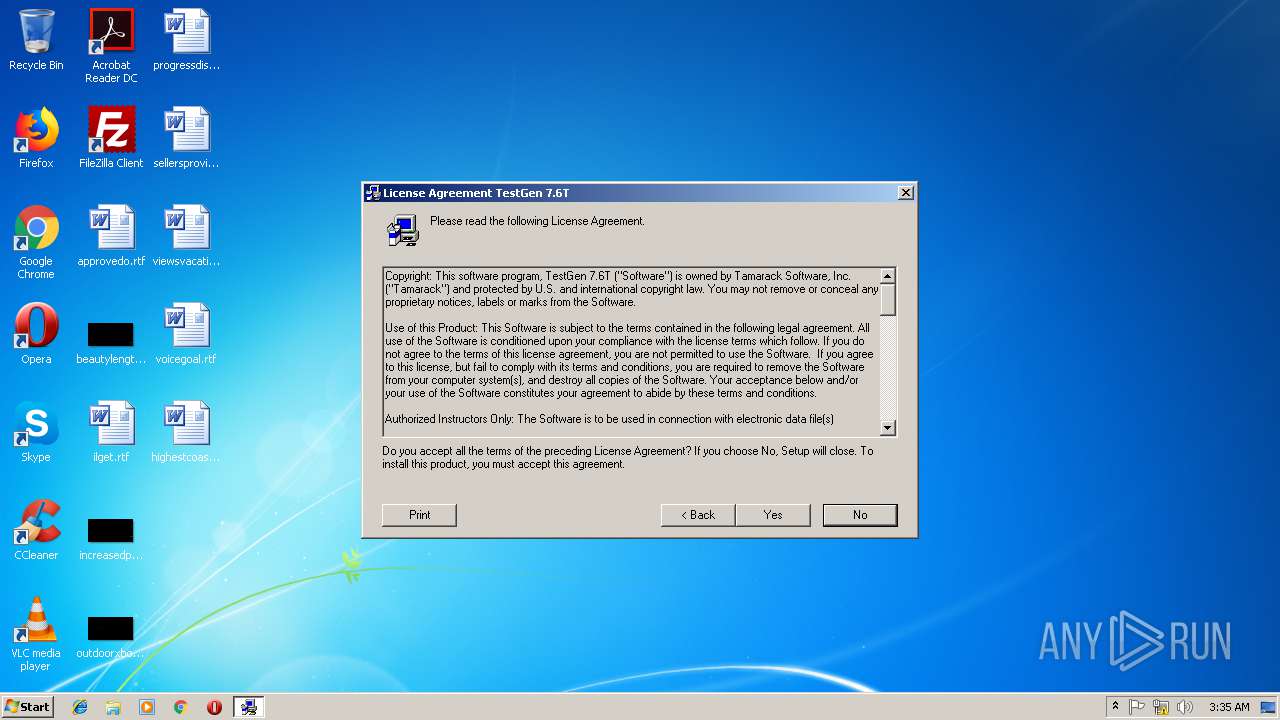
Task: Open the Action Center flag tray icon
Action: click(1137, 707)
